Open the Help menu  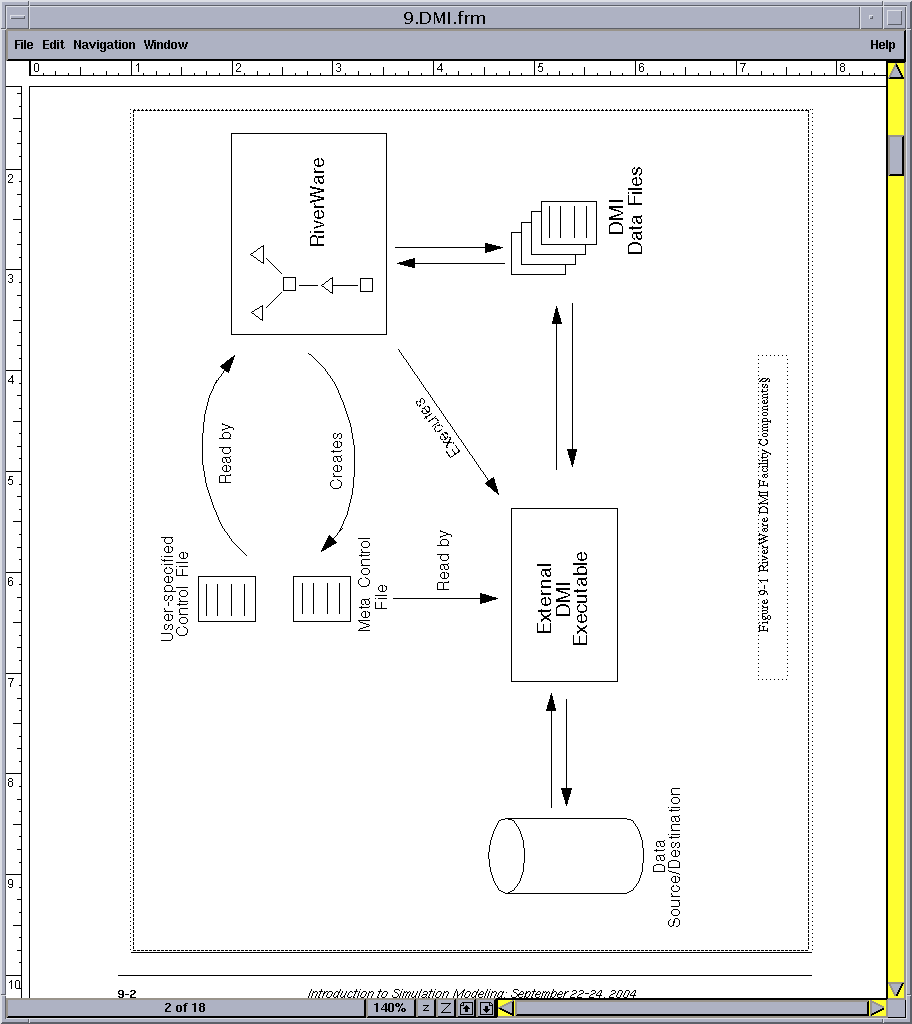(882, 44)
